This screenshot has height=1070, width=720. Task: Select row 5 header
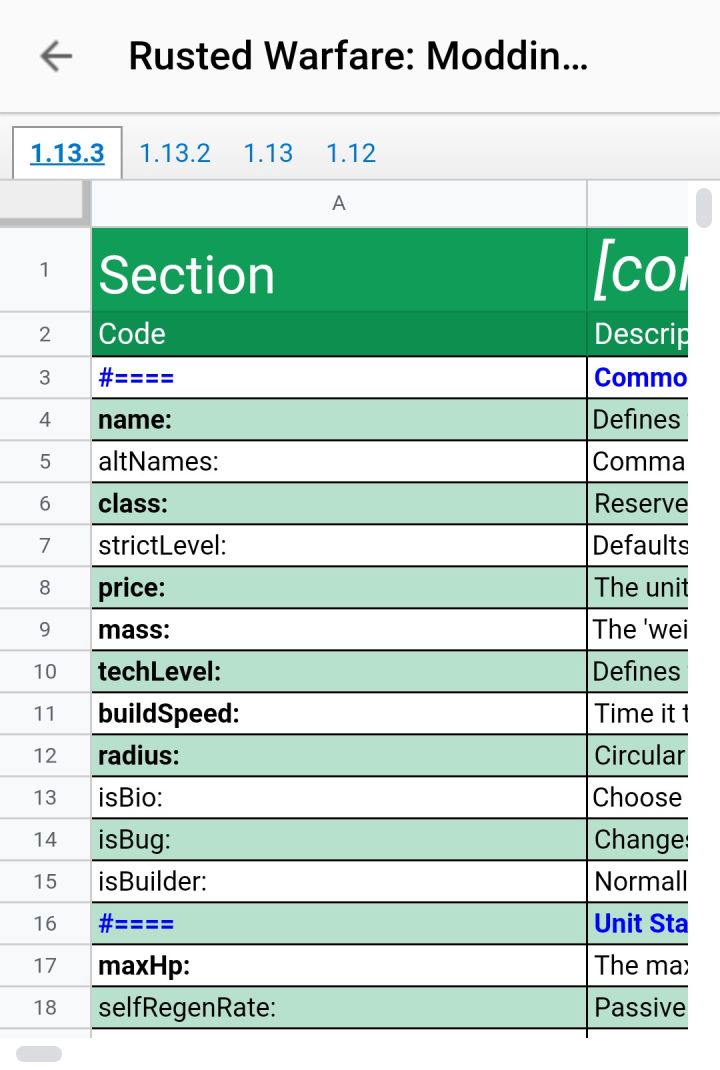pos(45,461)
